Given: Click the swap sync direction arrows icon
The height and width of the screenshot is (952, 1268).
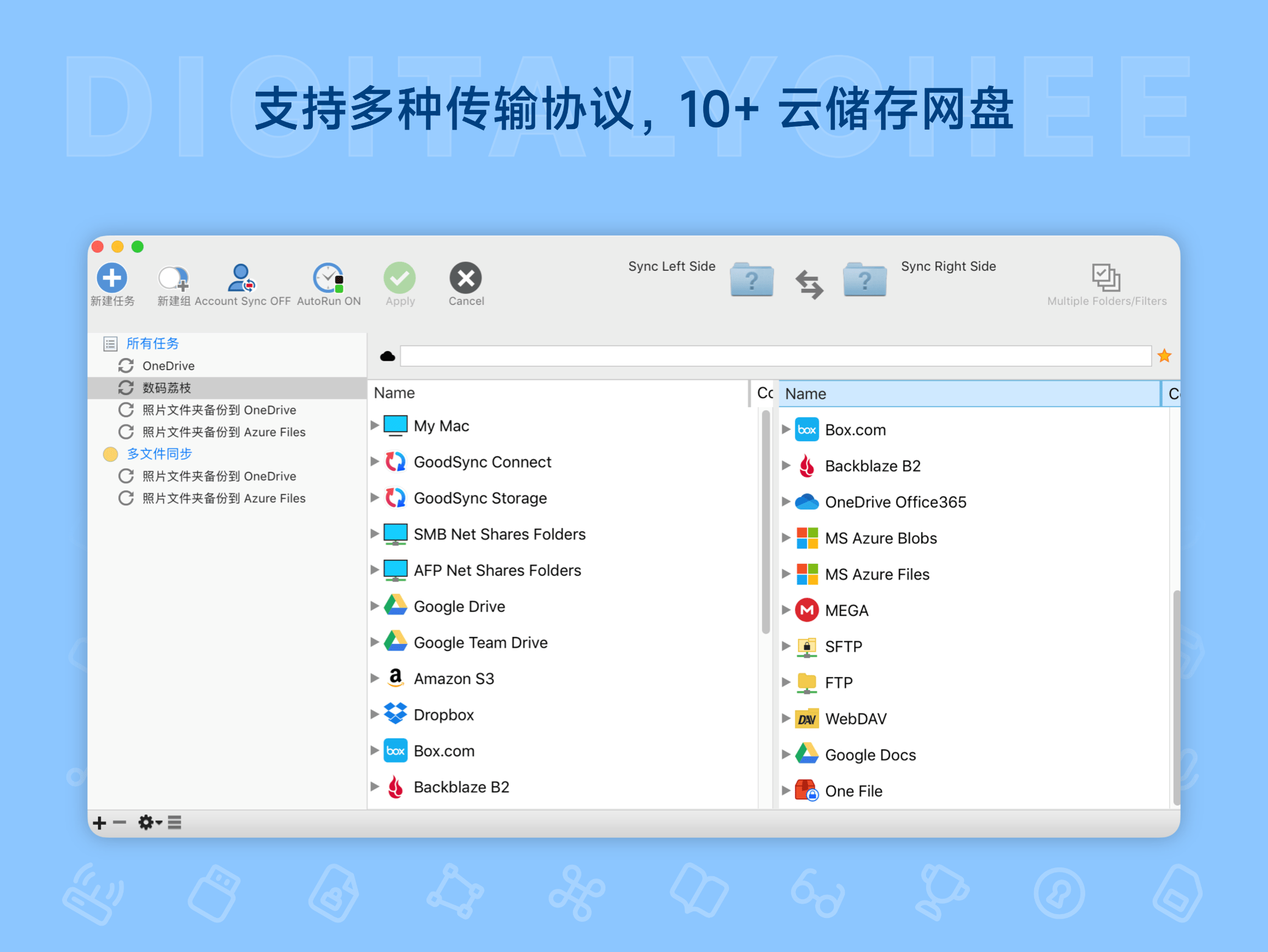Looking at the screenshot, I should pos(809,284).
